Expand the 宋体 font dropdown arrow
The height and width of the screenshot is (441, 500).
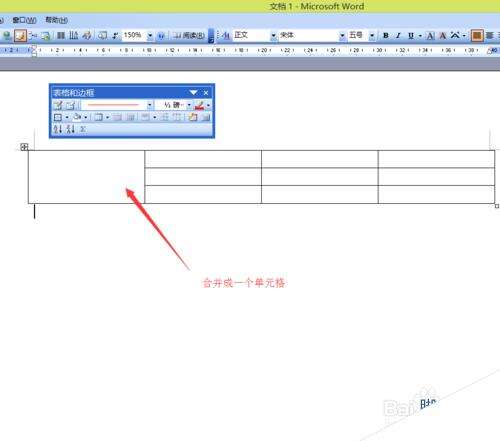[342, 35]
